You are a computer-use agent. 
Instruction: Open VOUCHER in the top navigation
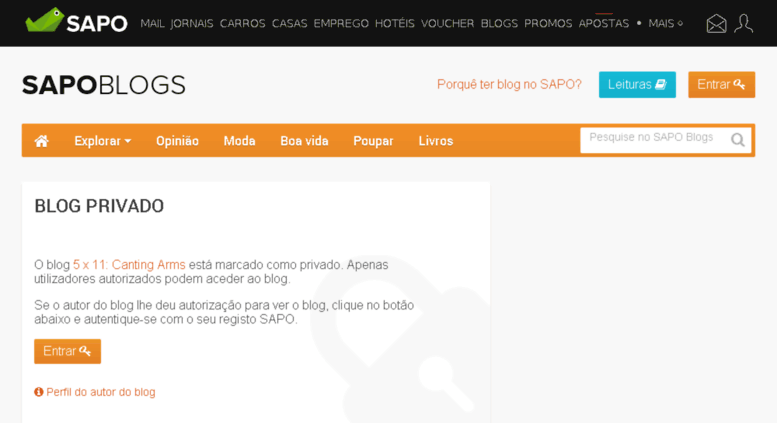(447, 23)
